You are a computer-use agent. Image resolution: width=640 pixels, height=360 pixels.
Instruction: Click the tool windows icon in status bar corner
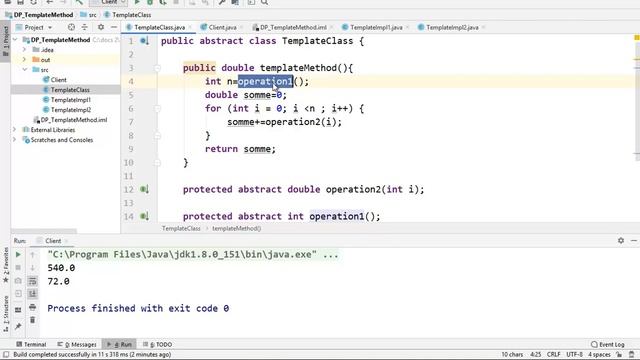6,354
